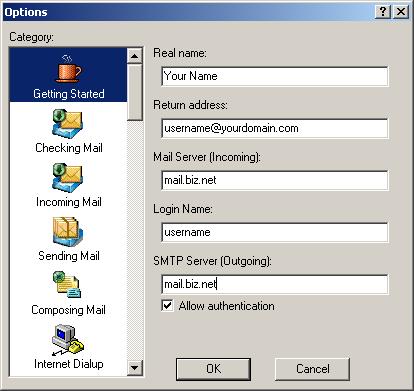The width and height of the screenshot is (414, 391).
Task: Click the Allow authentication label
Action: point(227,306)
